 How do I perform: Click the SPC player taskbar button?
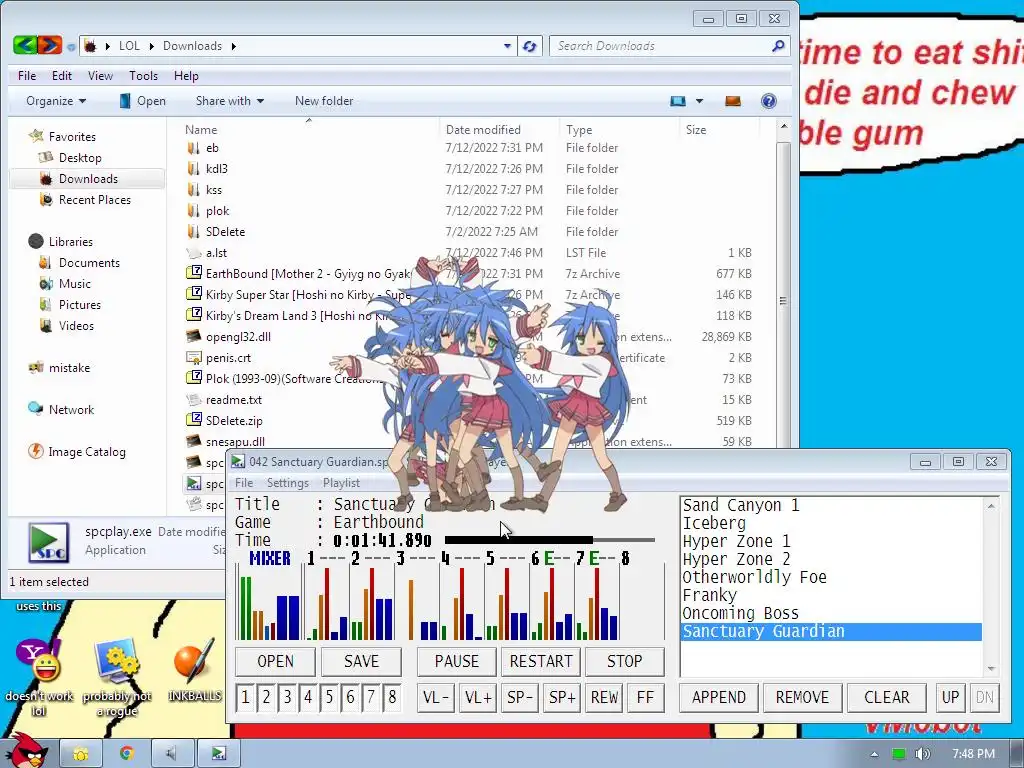pos(219,754)
